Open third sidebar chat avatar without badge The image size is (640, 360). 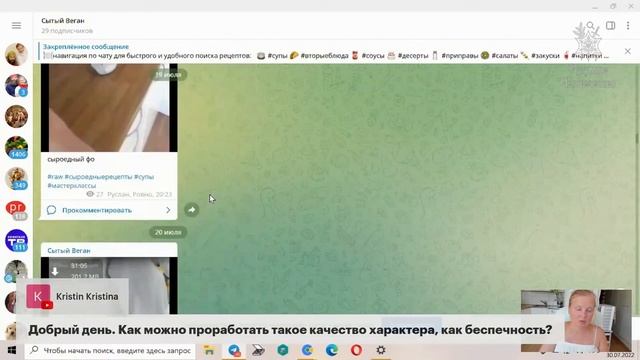point(16,116)
